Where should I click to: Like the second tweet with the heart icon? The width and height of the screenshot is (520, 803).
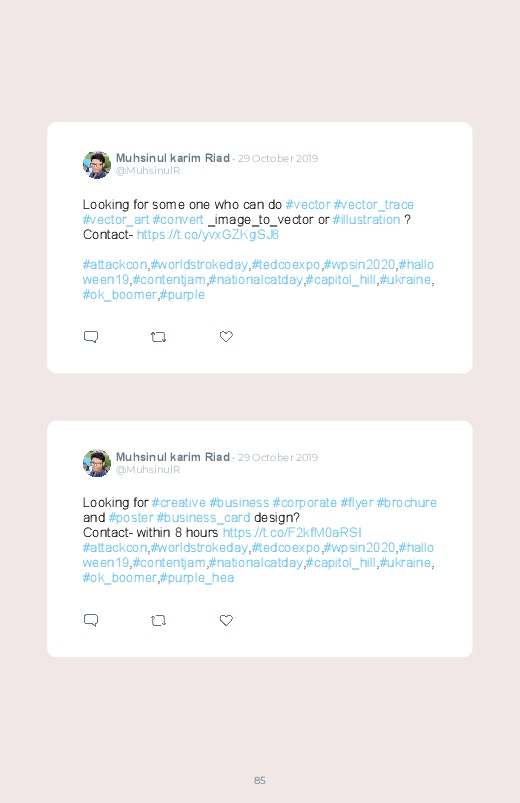(226, 620)
